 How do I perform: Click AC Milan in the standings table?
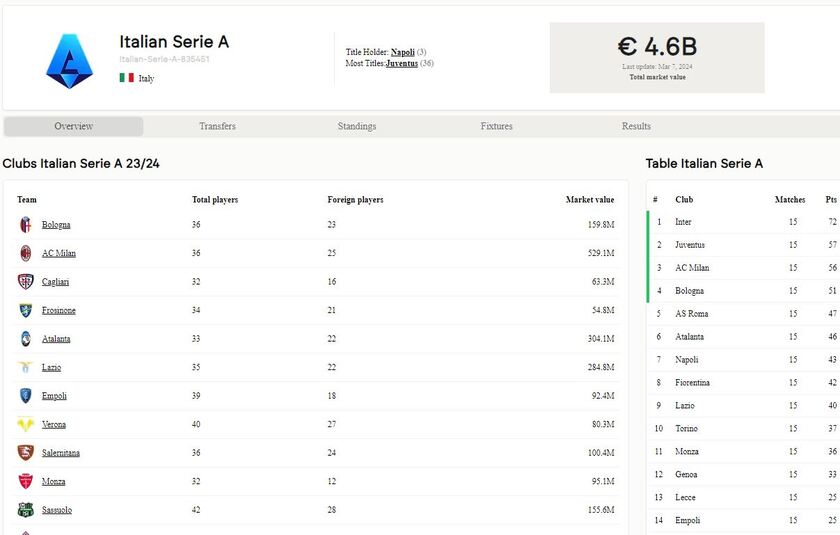pyautogui.click(x=692, y=268)
